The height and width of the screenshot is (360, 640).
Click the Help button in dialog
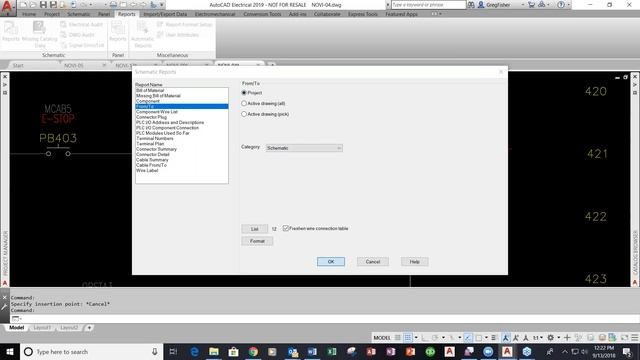point(415,262)
